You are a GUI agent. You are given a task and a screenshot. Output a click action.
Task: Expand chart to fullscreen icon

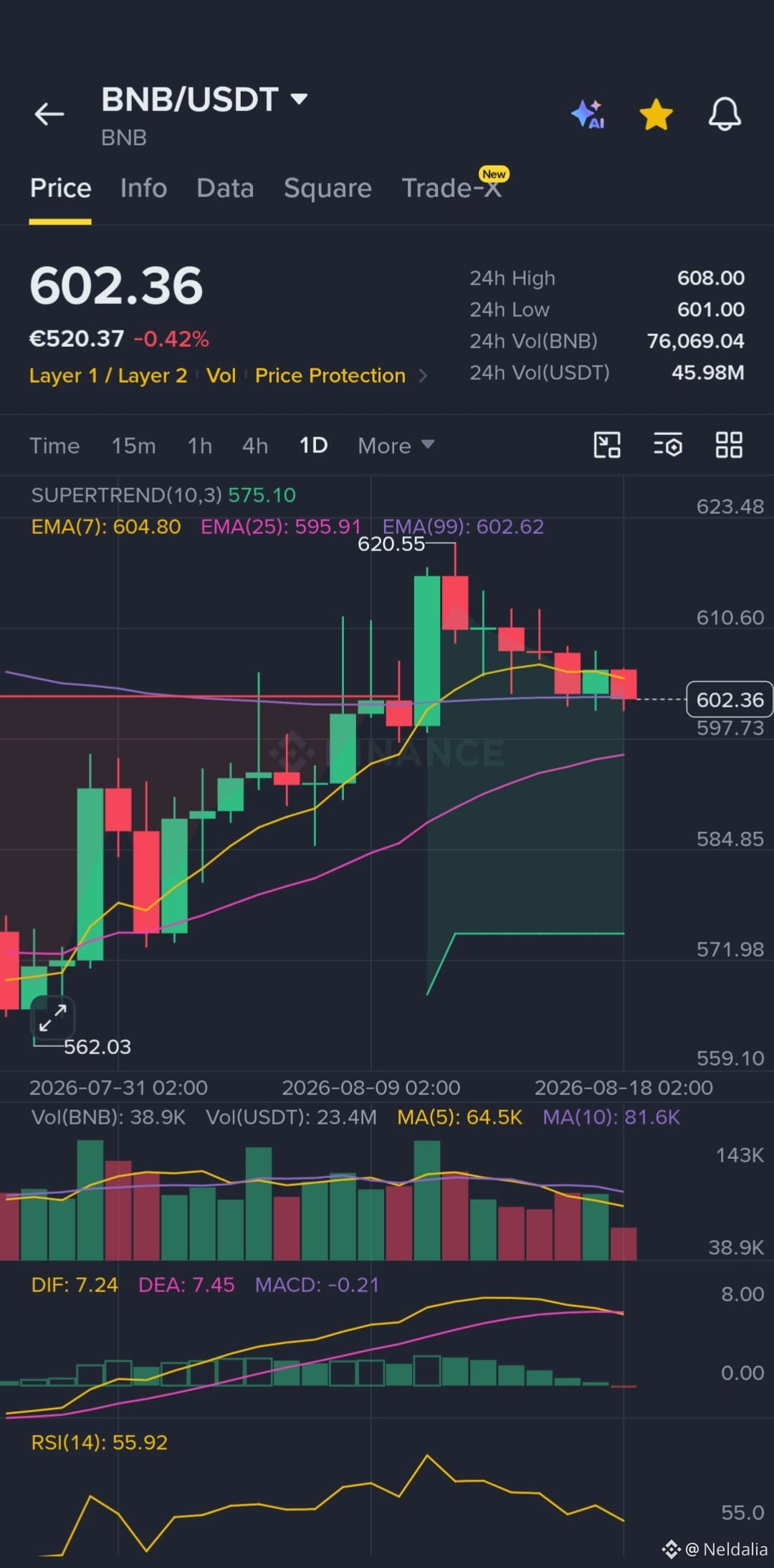pos(53,1018)
